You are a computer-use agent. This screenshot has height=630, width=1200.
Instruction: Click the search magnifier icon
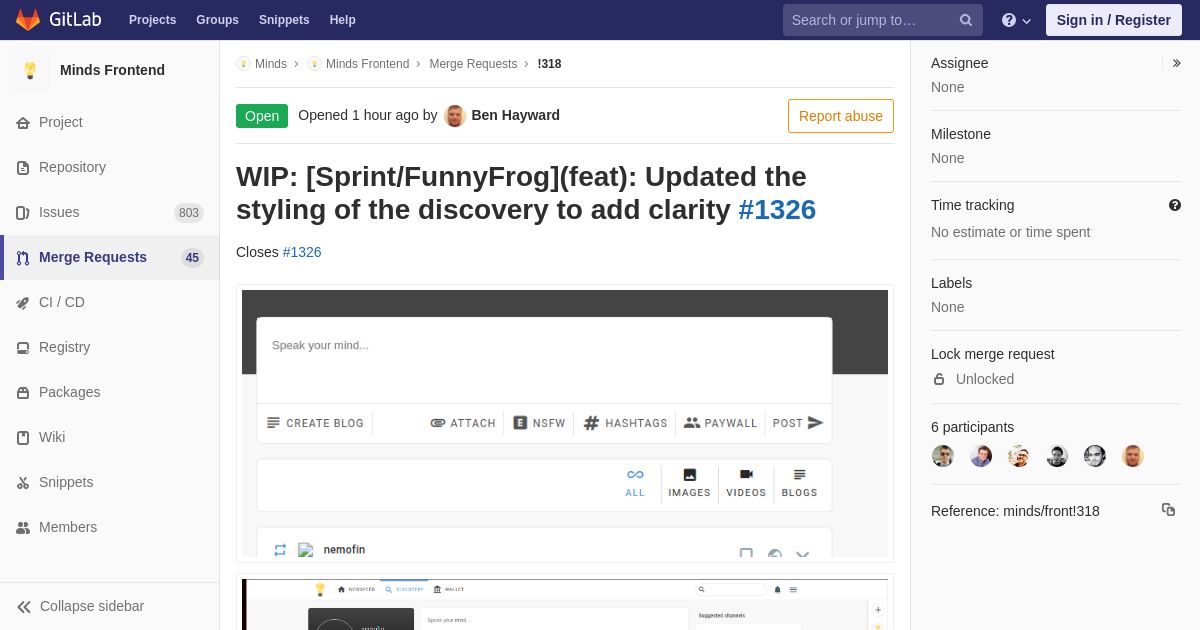pos(966,20)
